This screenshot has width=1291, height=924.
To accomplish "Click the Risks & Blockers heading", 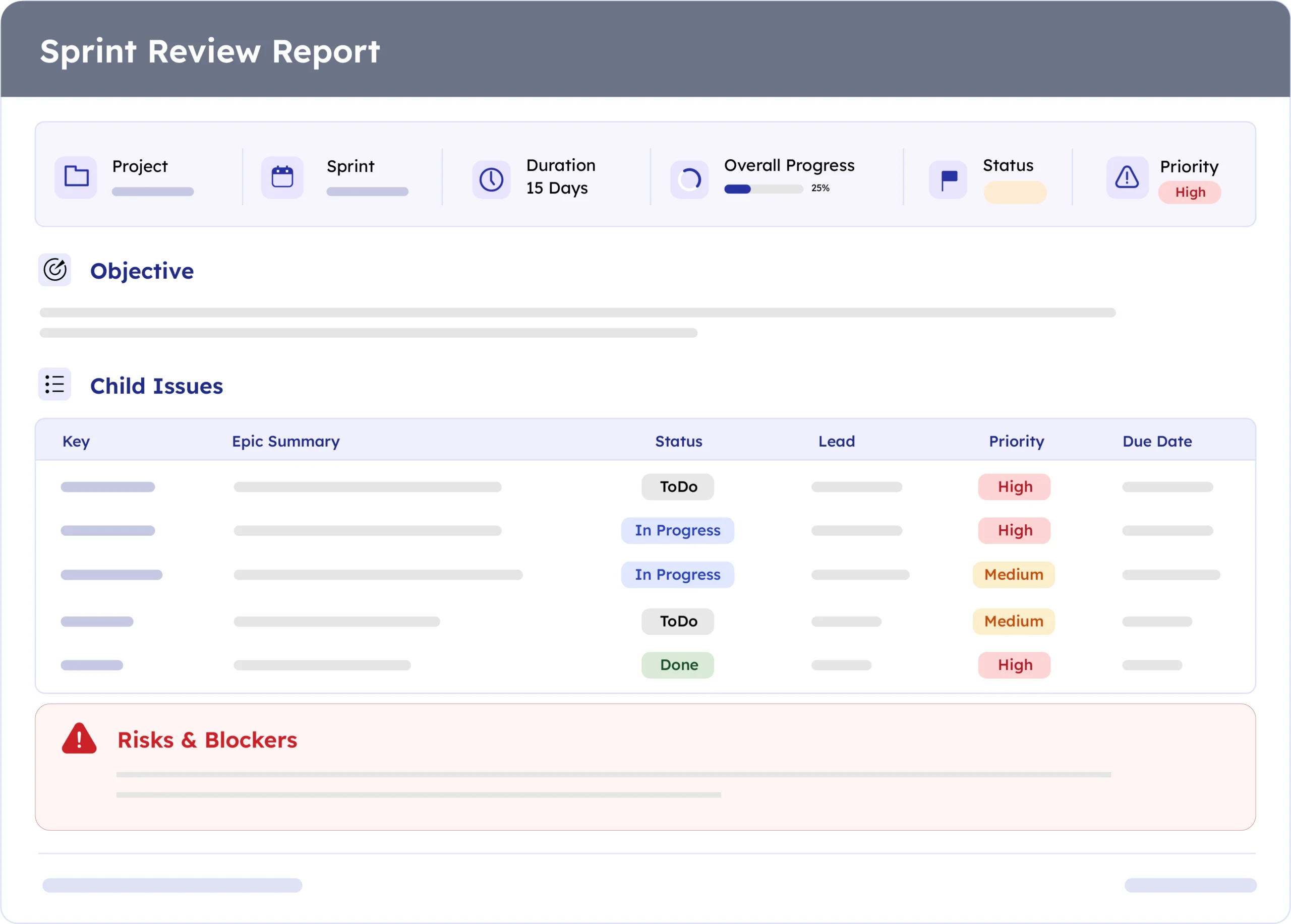I will coord(207,740).
